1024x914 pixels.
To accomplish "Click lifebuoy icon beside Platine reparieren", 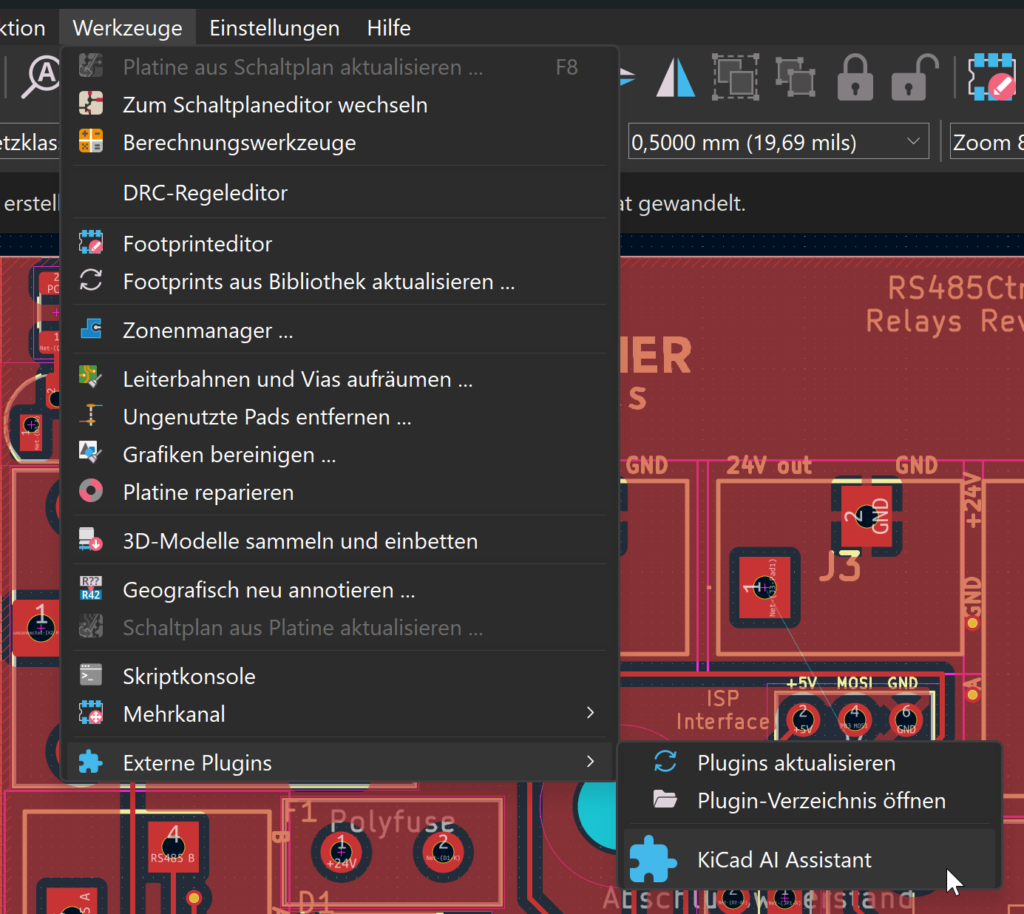I will pos(91,490).
